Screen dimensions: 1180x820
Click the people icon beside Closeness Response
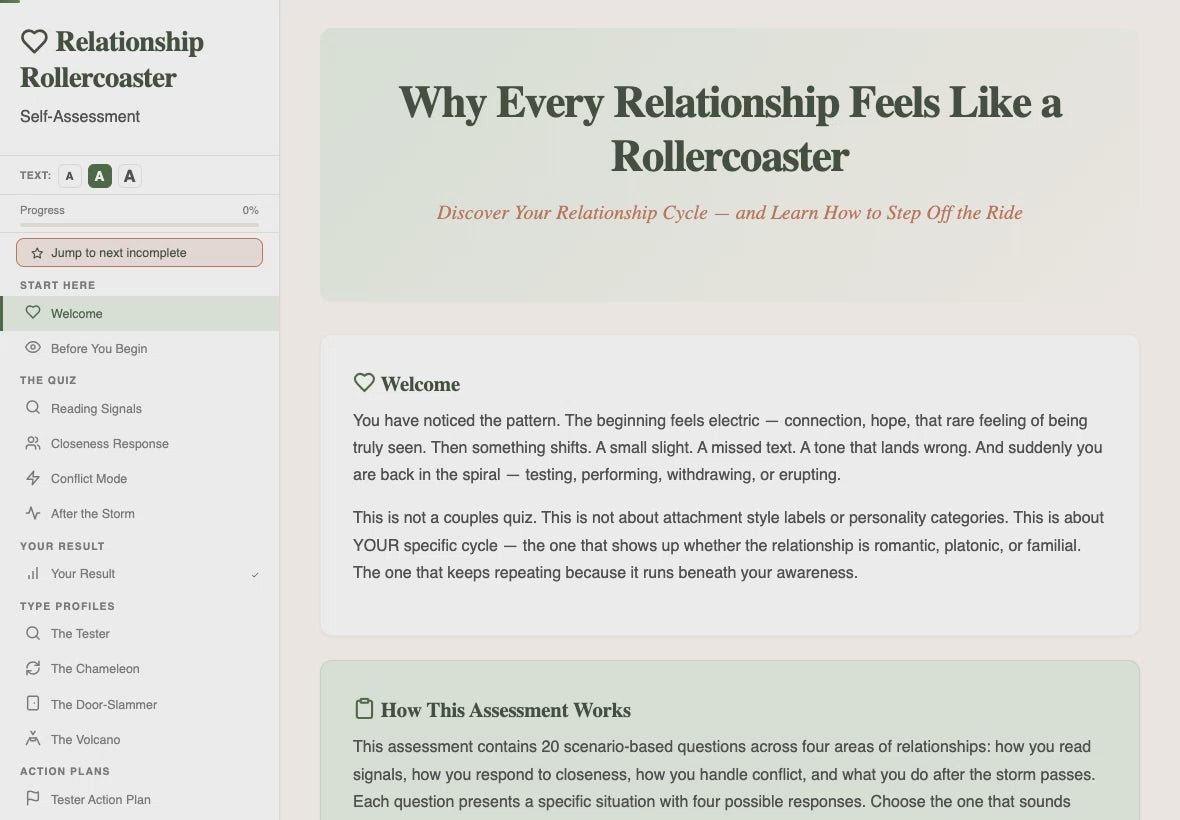32,443
